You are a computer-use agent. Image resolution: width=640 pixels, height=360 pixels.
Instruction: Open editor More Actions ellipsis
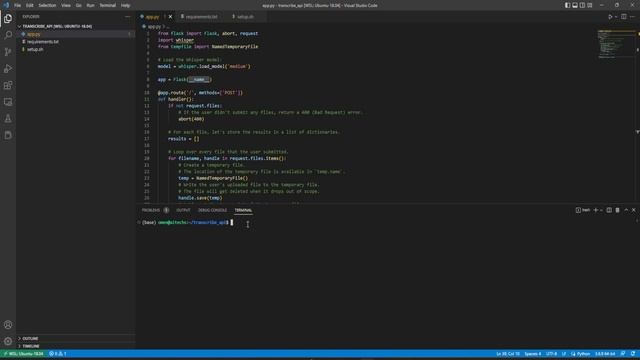pos(633,17)
